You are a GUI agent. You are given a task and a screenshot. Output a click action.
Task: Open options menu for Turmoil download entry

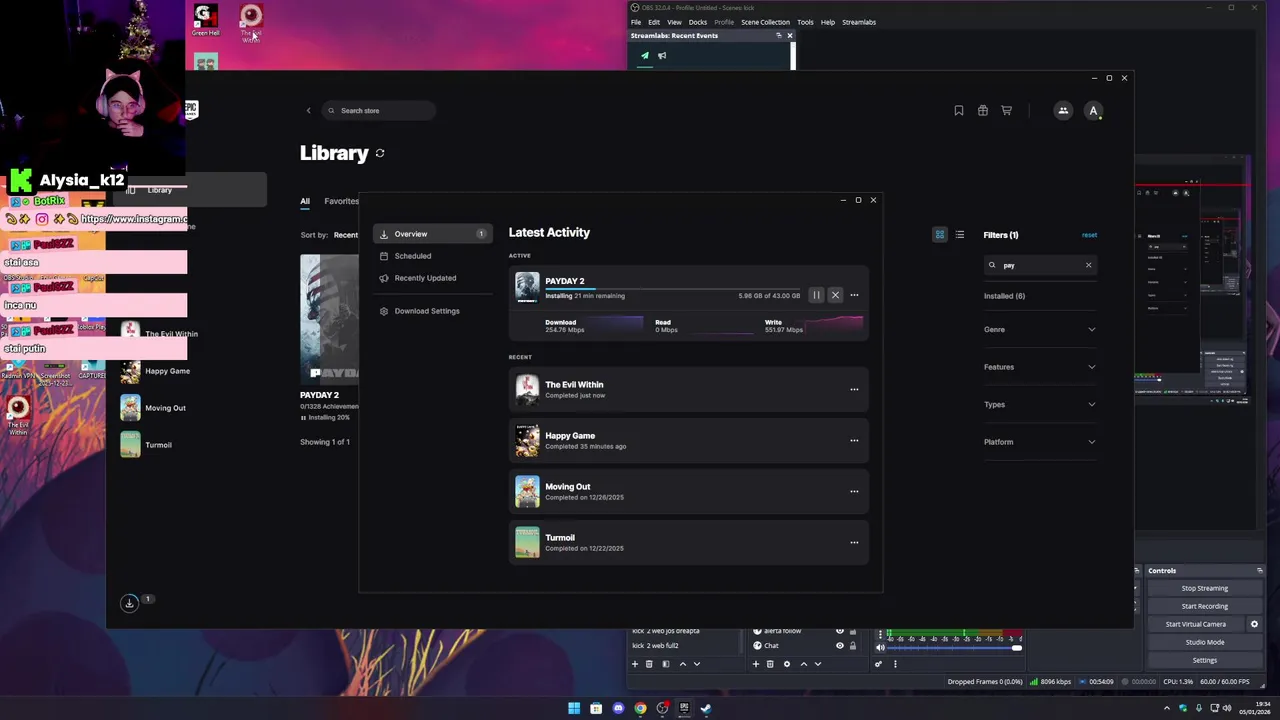pyautogui.click(x=854, y=542)
